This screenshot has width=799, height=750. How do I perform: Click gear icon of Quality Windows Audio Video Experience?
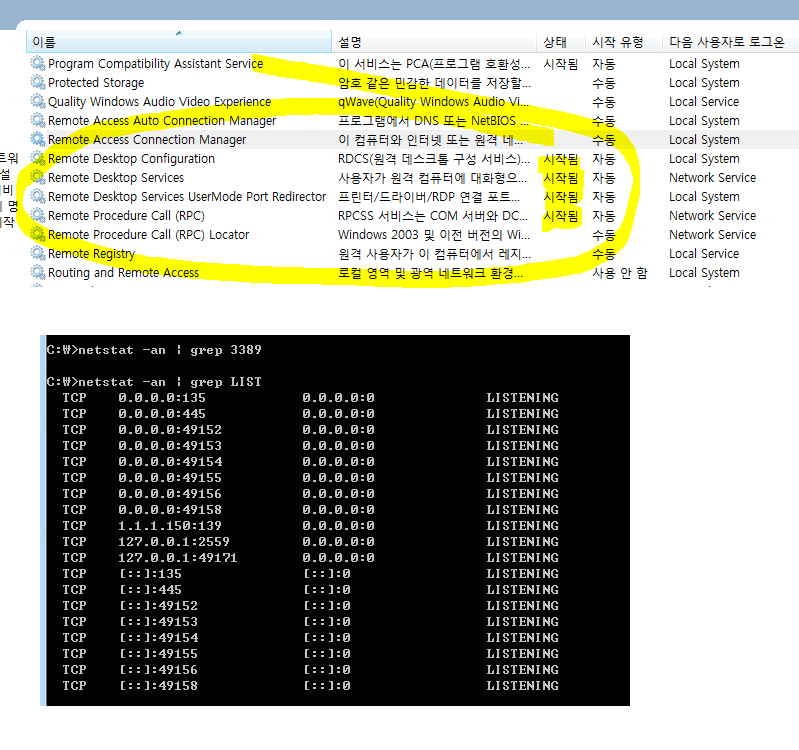(x=38, y=101)
